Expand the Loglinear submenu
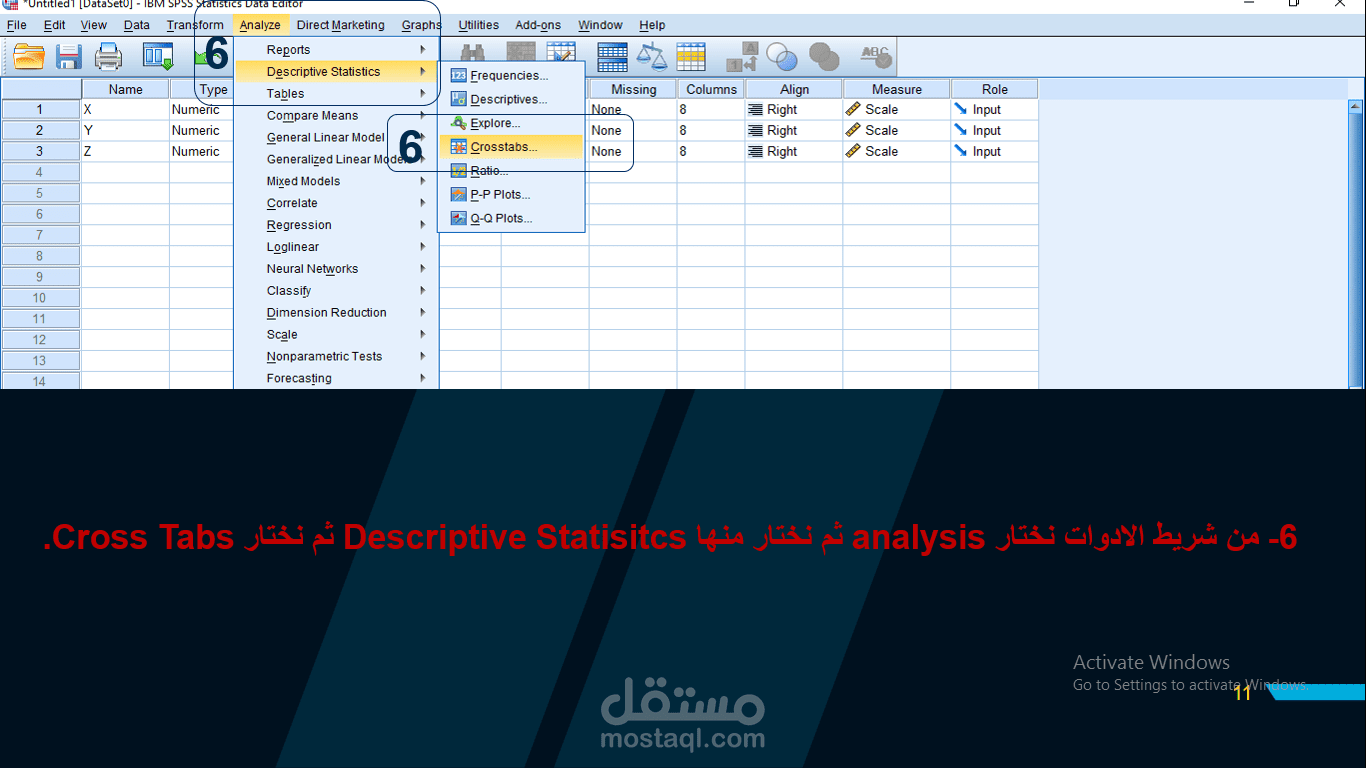Screen dimensions: 1366x768 pyautogui.click(x=336, y=248)
